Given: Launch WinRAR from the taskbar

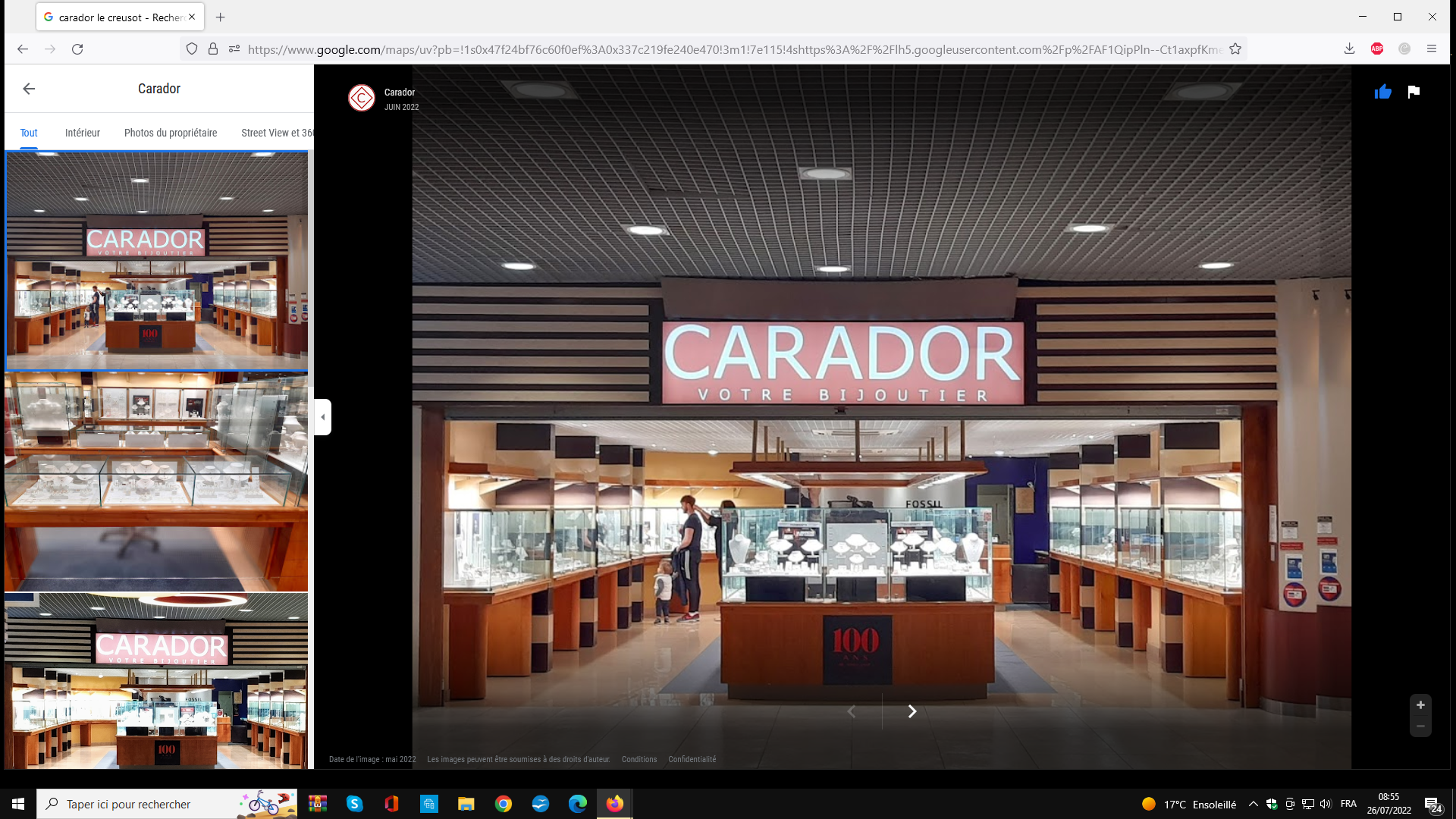Looking at the screenshot, I should tap(318, 804).
